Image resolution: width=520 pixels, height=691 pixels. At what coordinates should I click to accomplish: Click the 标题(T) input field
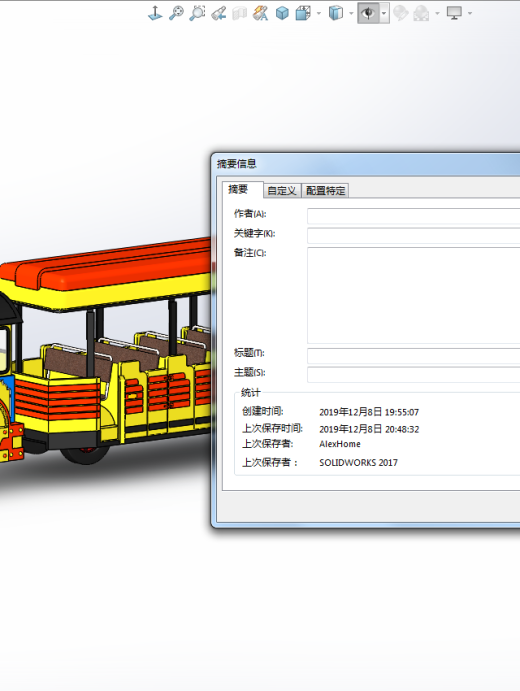[413, 356]
